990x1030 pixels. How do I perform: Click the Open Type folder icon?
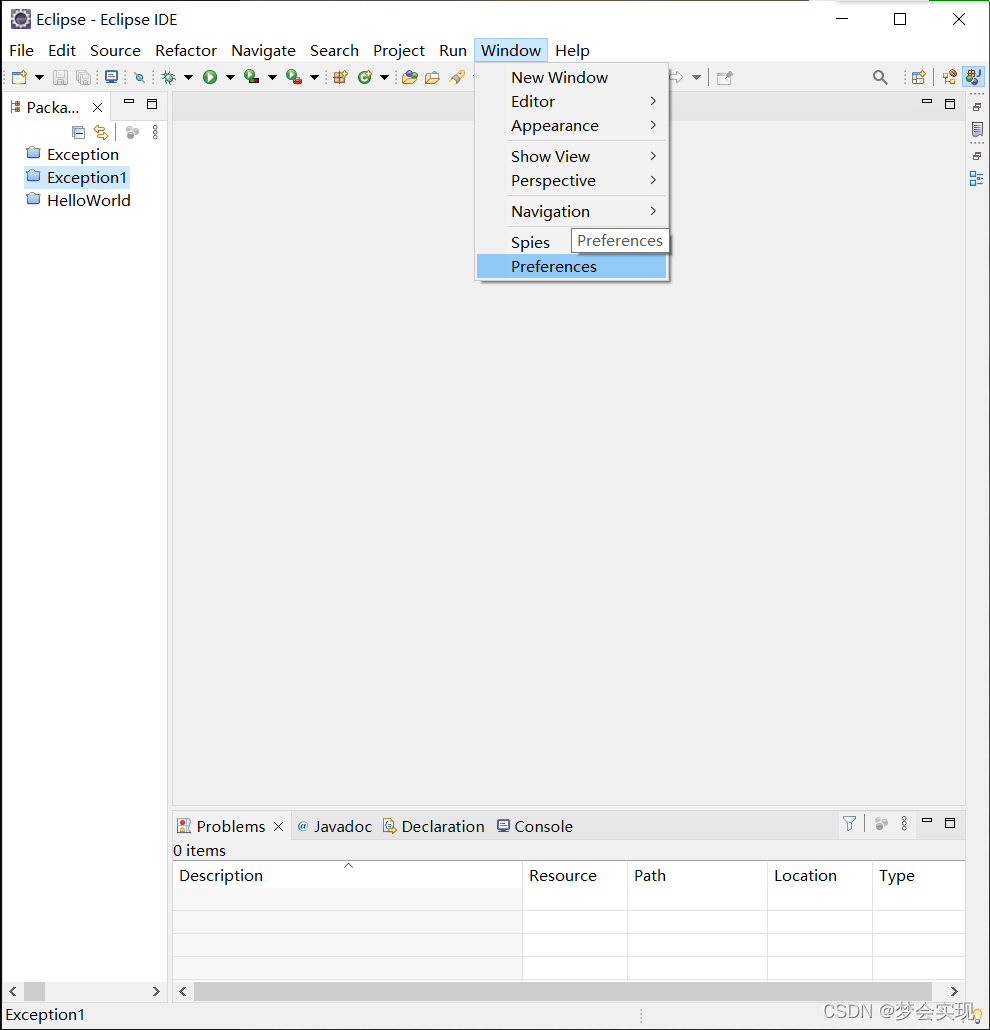click(x=410, y=78)
